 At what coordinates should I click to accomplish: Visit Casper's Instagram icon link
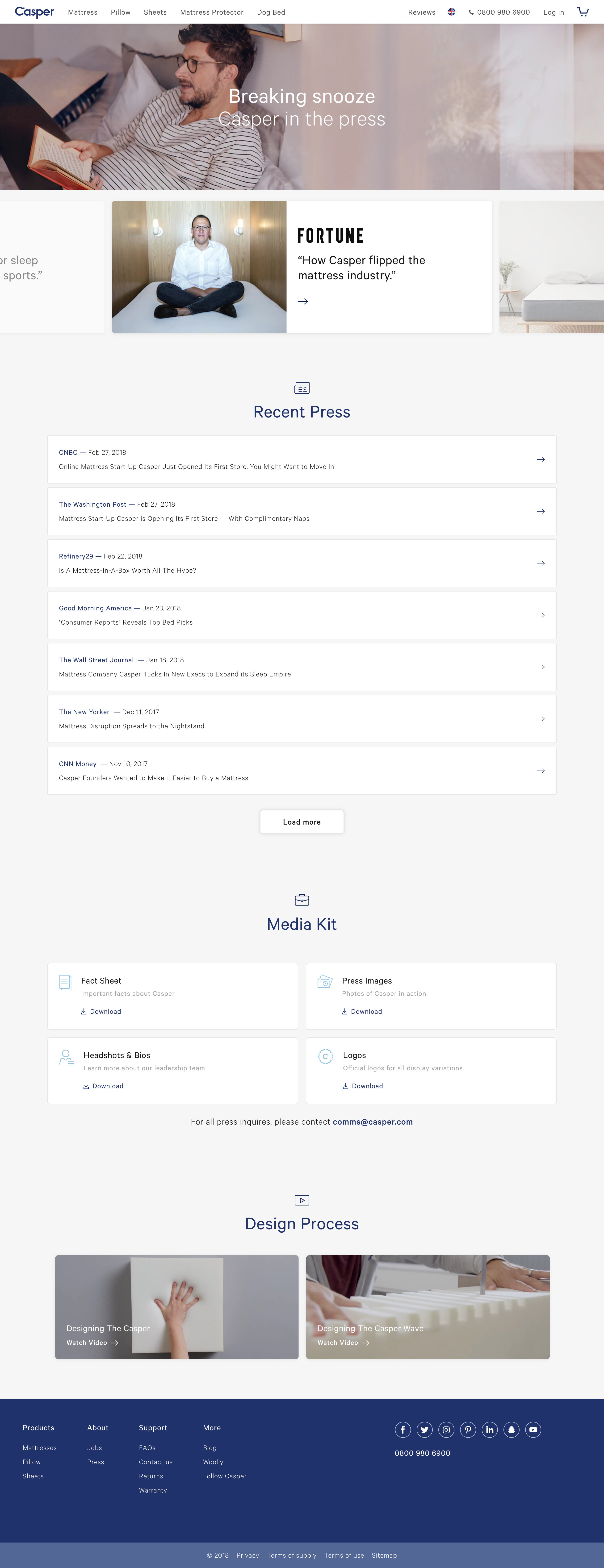446,1430
